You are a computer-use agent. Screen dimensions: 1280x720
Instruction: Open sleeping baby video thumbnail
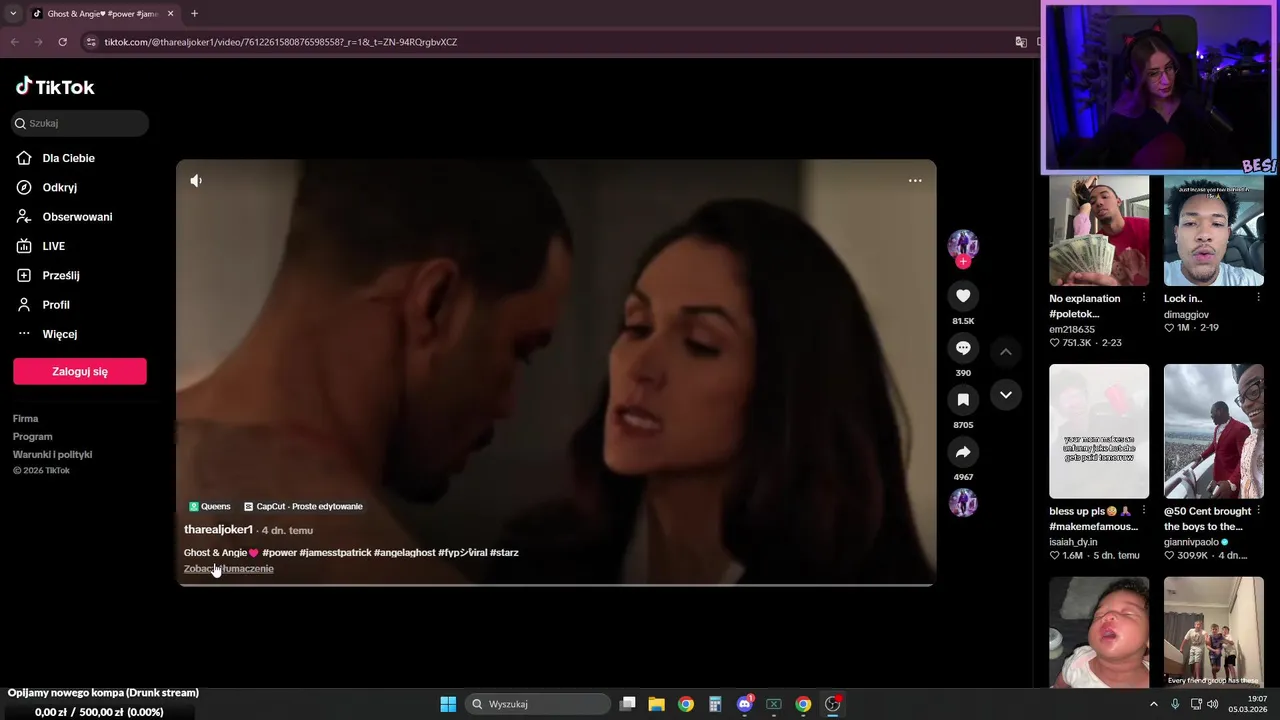(x=1099, y=632)
